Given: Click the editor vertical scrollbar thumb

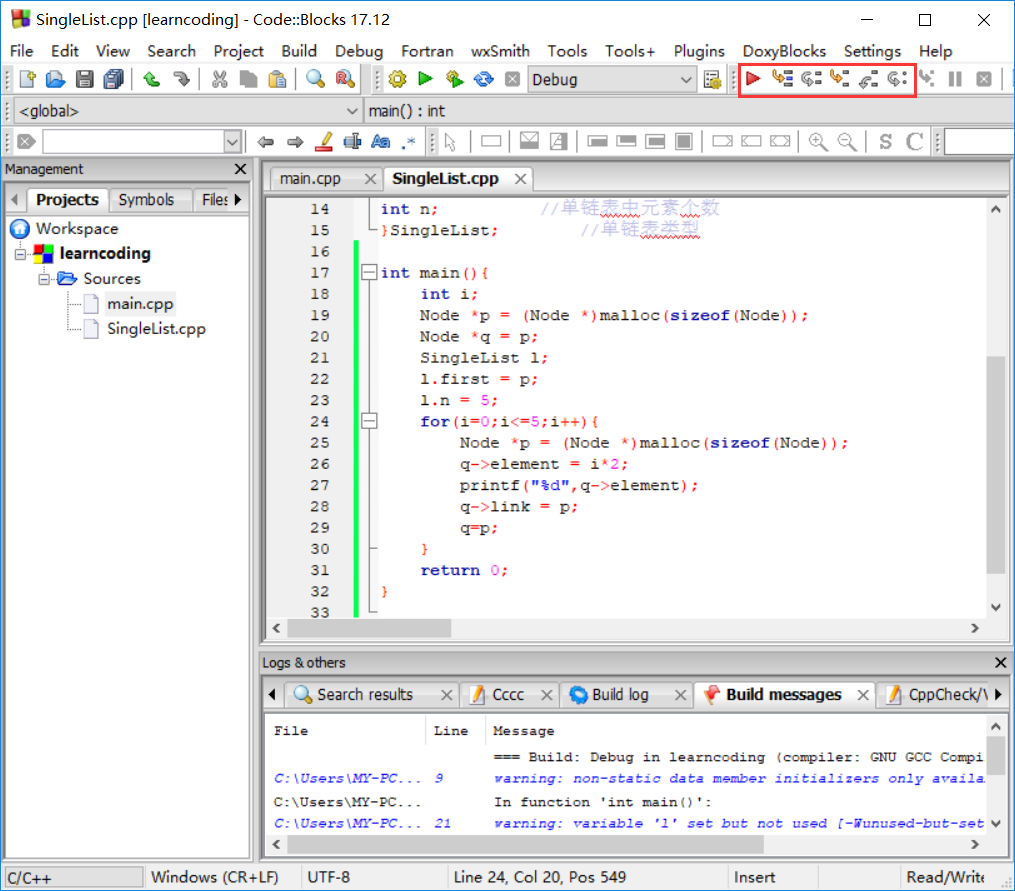Looking at the screenshot, I should (996, 464).
